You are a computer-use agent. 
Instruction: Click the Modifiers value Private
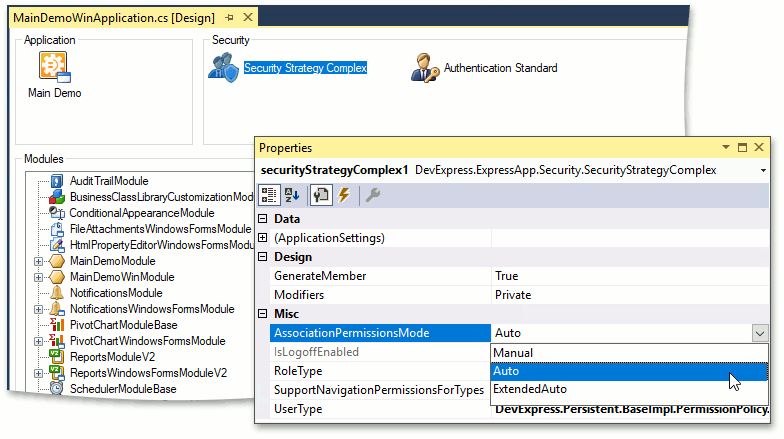(513, 295)
